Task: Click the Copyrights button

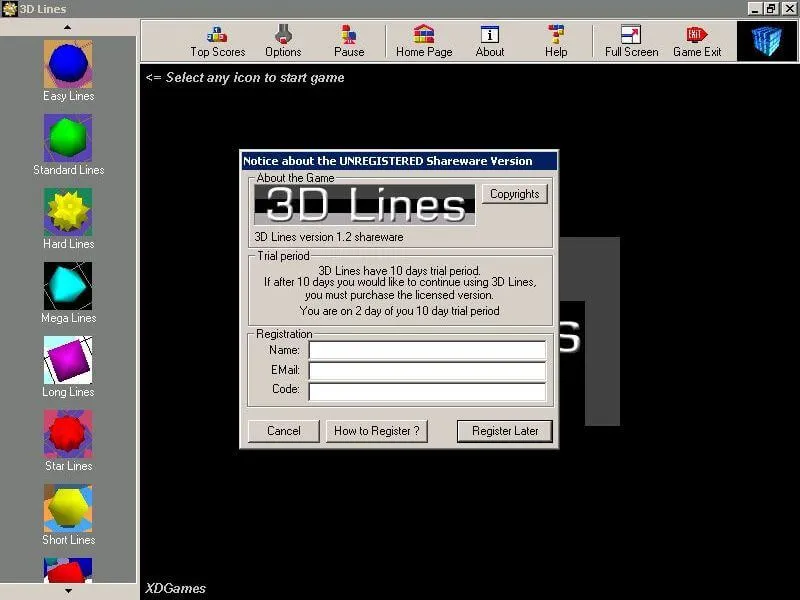Action: click(x=514, y=194)
